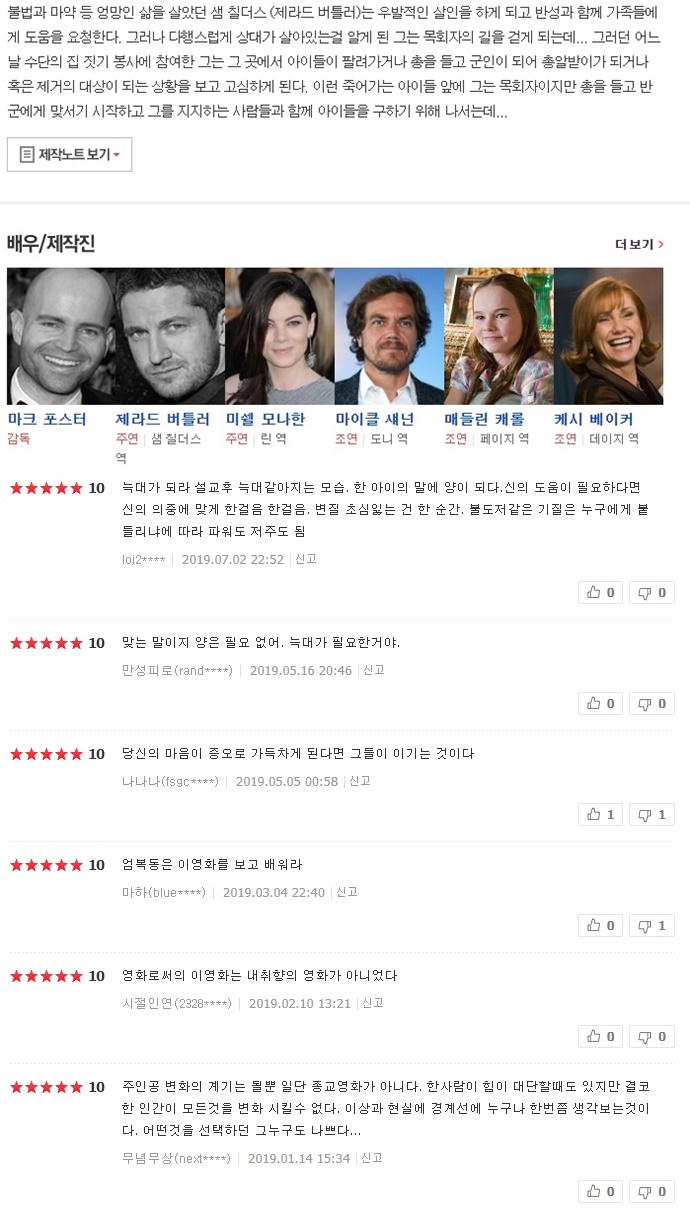Dislike the 나나나 review
Screen dimensions: 690x1213
click(650, 815)
